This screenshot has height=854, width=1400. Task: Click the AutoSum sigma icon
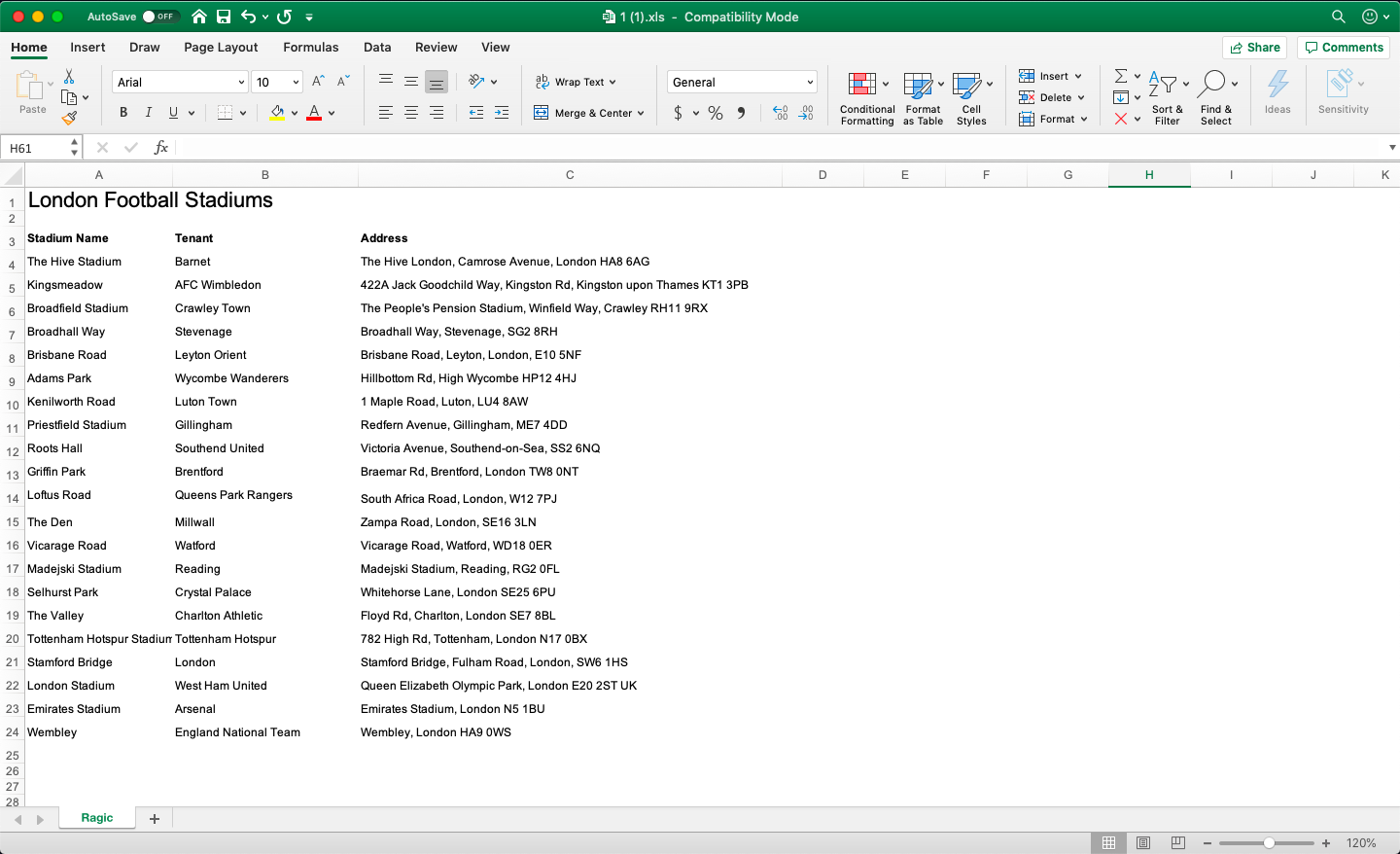pyautogui.click(x=1121, y=76)
